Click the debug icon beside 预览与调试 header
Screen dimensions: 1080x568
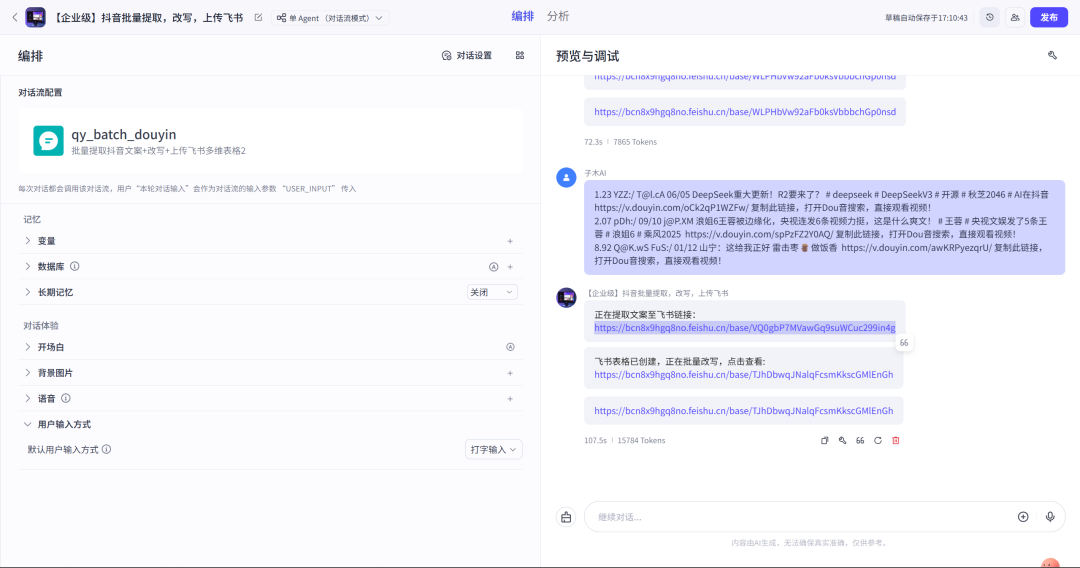[x=1052, y=56]
